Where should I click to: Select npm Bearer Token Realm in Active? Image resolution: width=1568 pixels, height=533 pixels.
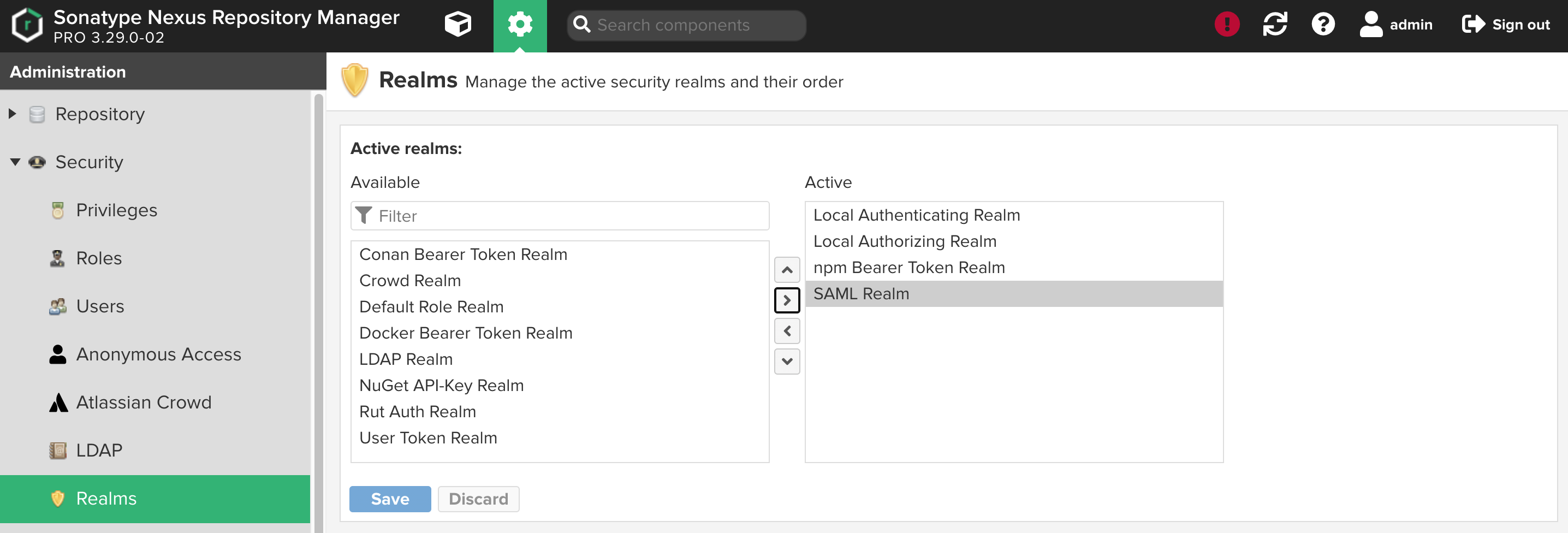[909, 268]
